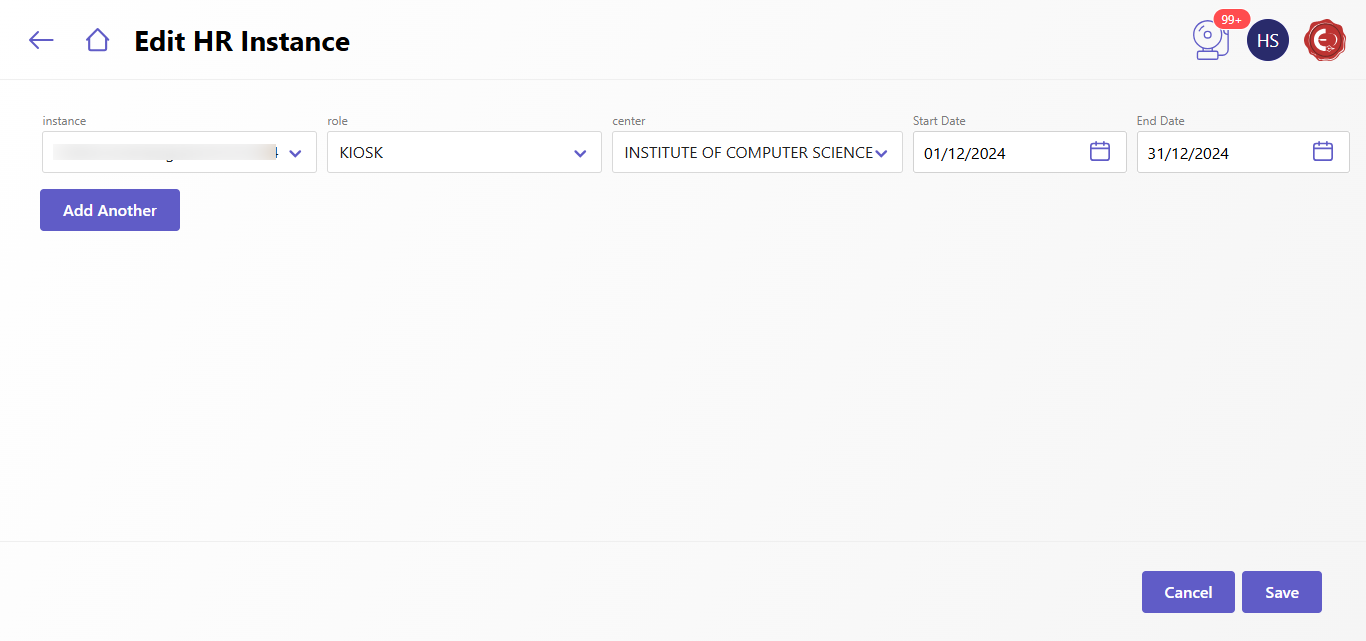Expand the instance dropdown chevron
The width and height of the screenshot is (1366, 641).
point(295,153)
